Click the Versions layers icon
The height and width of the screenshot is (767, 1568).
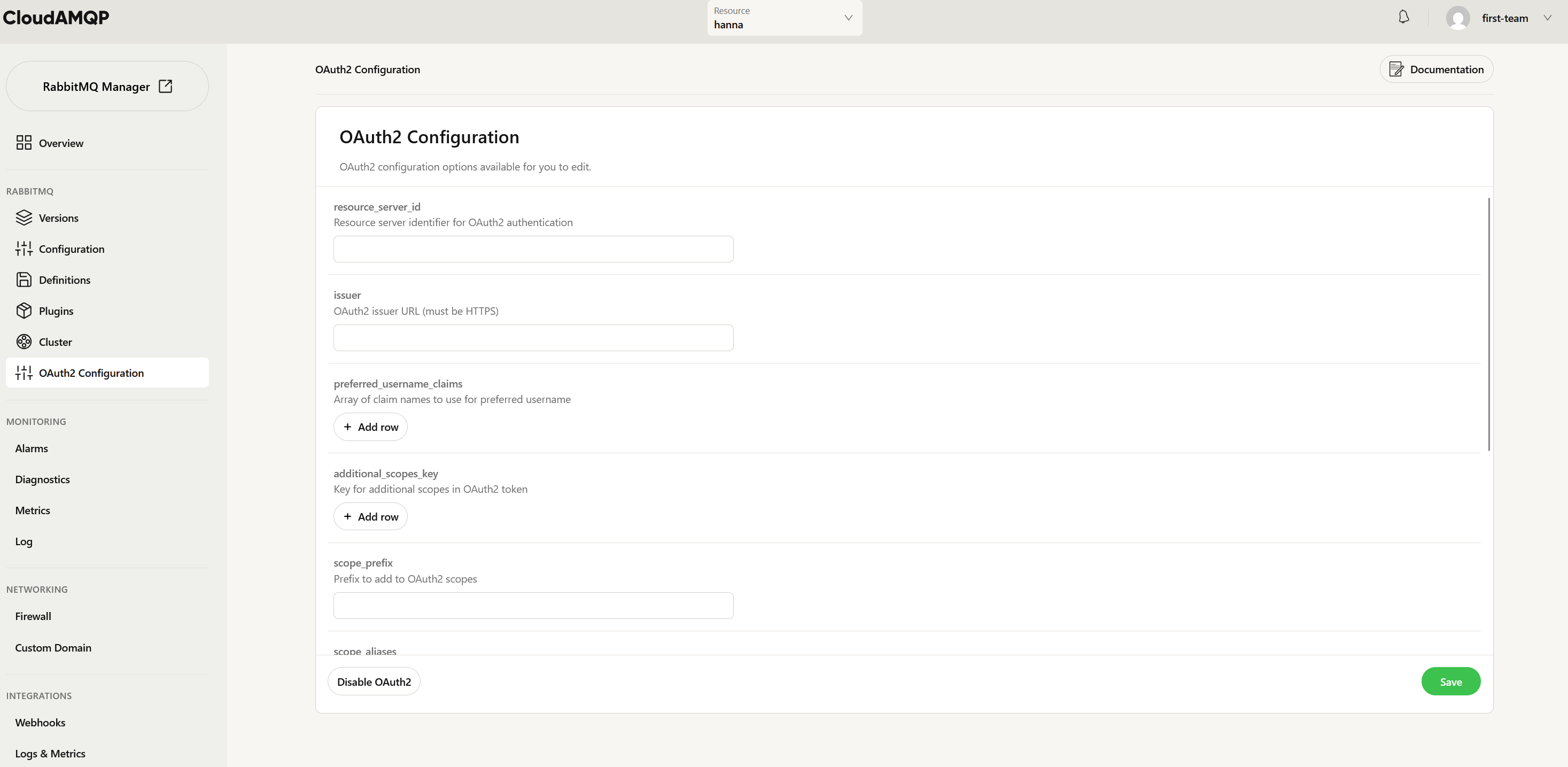24,218
